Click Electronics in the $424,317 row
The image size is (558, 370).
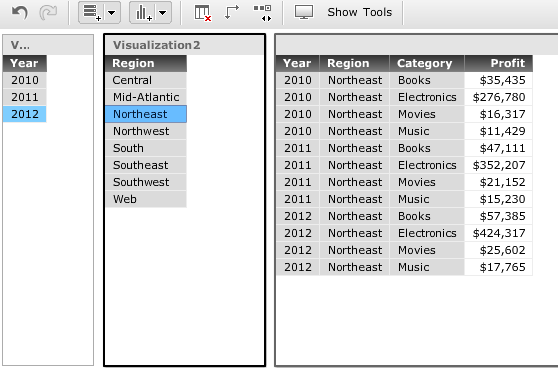pyautogui.click(x=427, y=233)
